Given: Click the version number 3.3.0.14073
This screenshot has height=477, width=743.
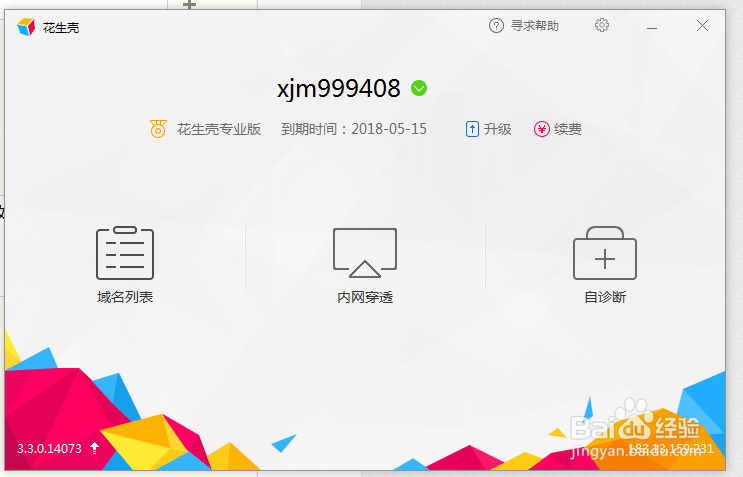Looking at the screenshot, I should [49, 448].
